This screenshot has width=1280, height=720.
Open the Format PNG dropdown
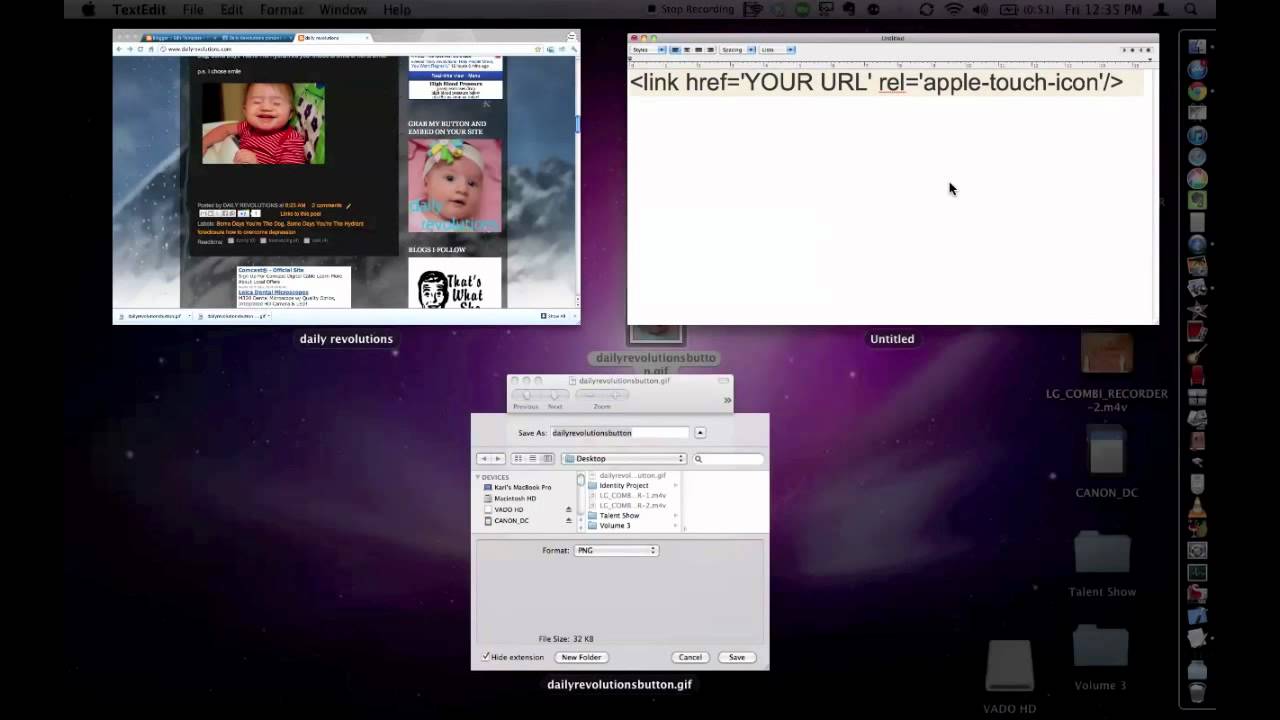616,550
